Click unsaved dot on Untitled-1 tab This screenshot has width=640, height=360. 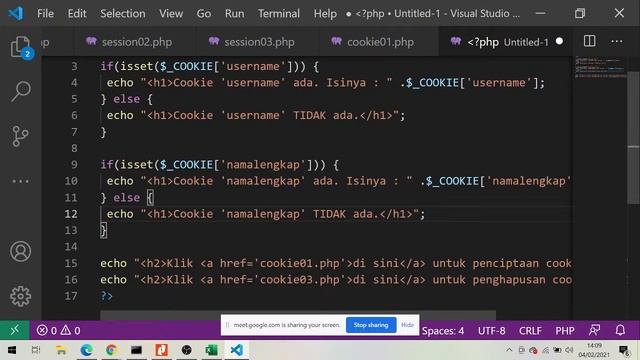(559, 41)
